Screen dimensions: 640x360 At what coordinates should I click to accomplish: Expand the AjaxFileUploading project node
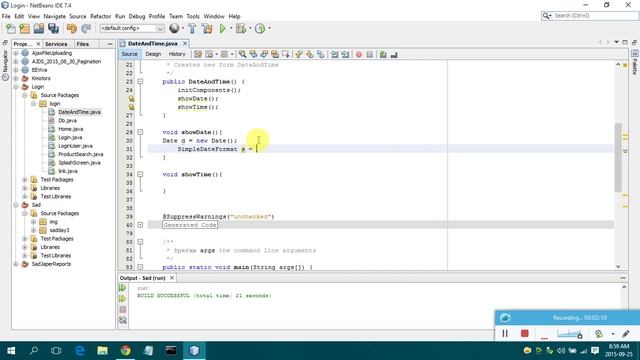point(16,53)
